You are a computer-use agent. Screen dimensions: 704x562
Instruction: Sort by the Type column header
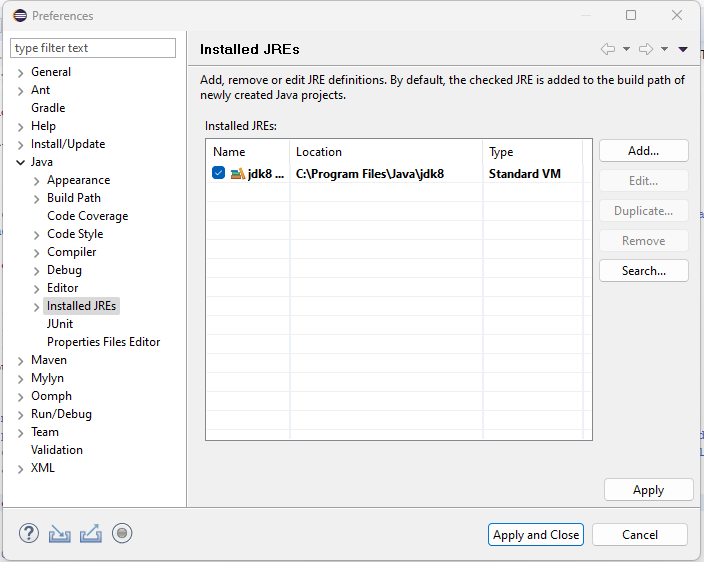pyautogui.click(x=532, y=152)
